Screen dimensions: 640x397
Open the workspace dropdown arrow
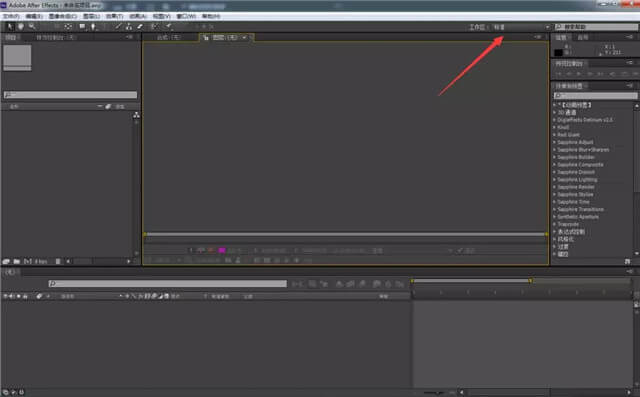tap(547, 27)
